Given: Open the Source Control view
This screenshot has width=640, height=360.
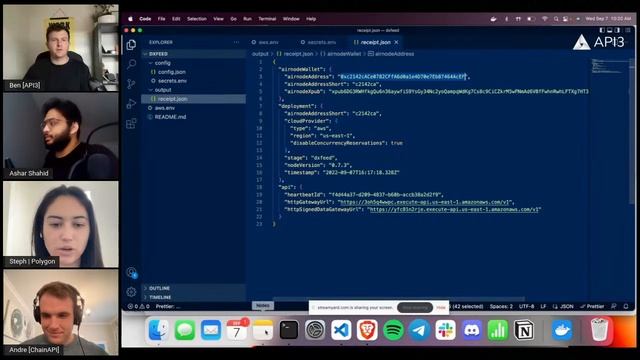Looking at the screenshot, I should 131,84.
